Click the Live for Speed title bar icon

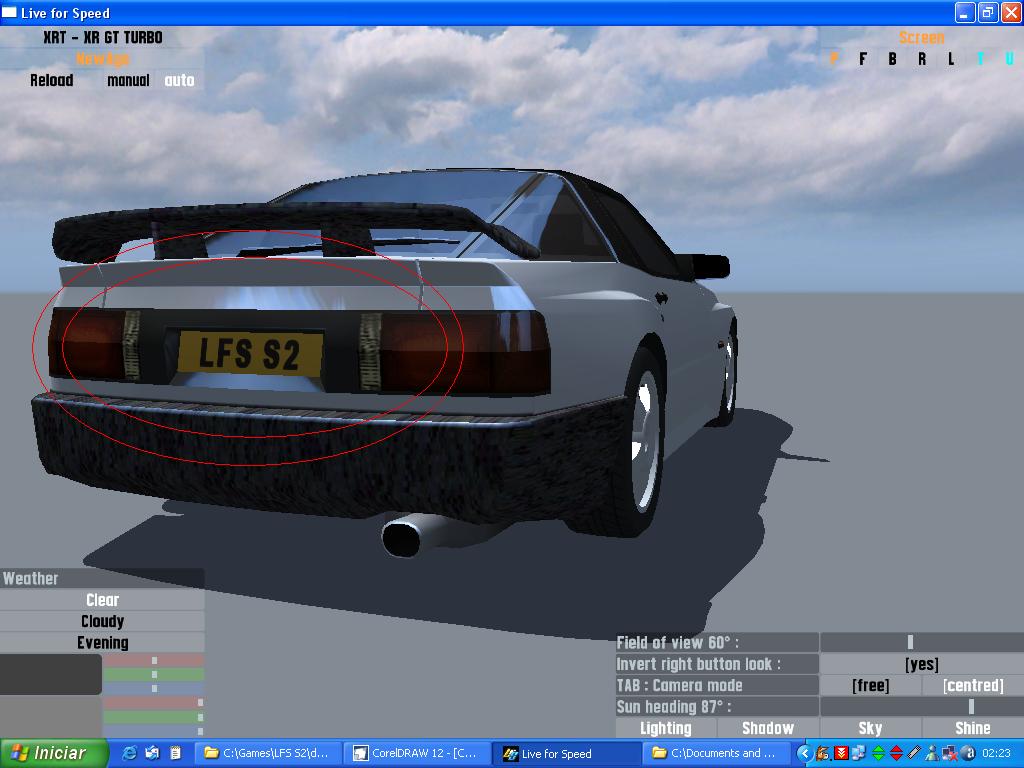click(10, 12)
